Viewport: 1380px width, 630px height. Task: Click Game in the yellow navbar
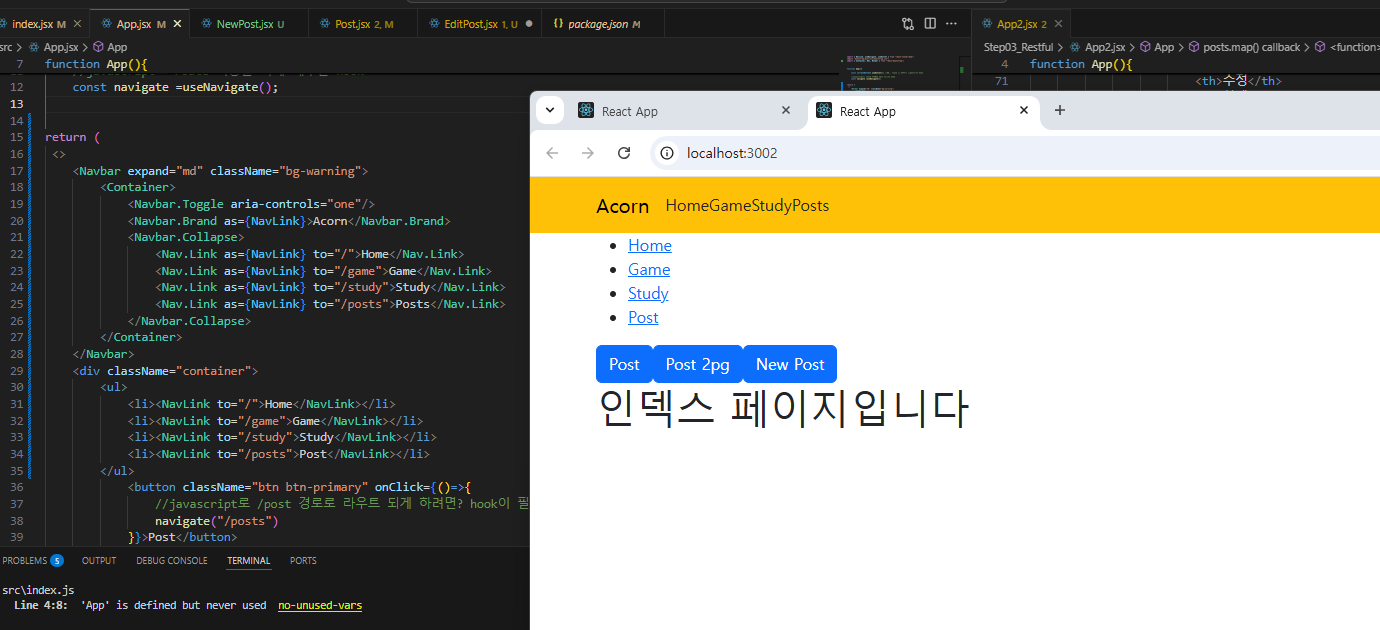tap(730, 206)
